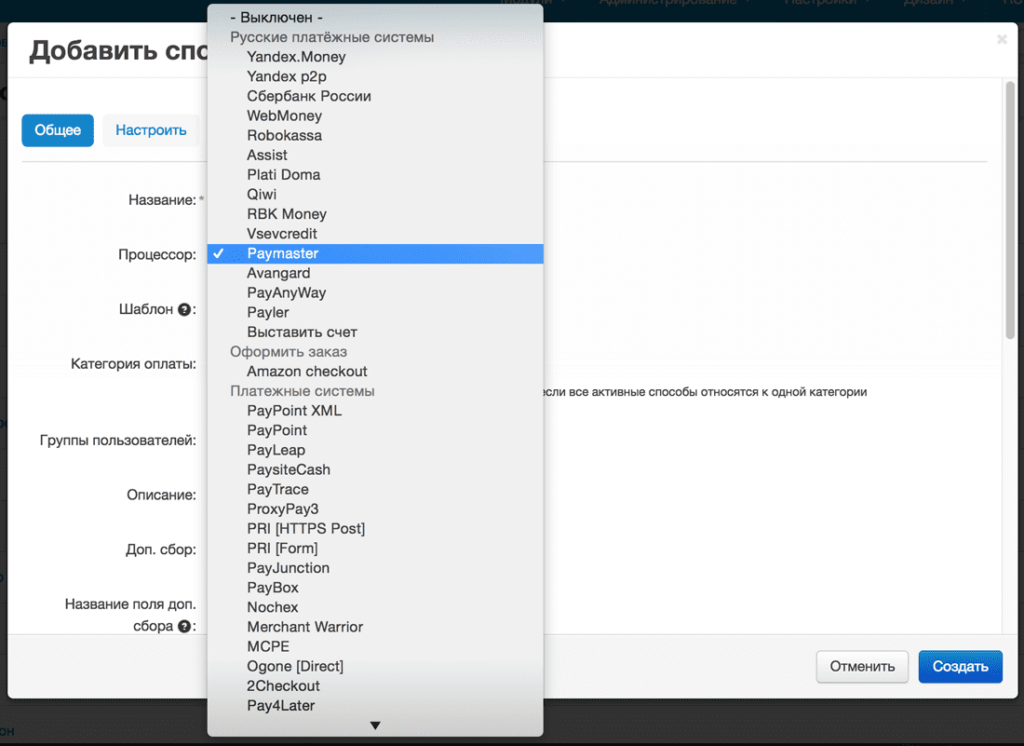The image size is (1024, 746).
Task: Pick Merchant Warrior from the list
Action: coord(305,627)
